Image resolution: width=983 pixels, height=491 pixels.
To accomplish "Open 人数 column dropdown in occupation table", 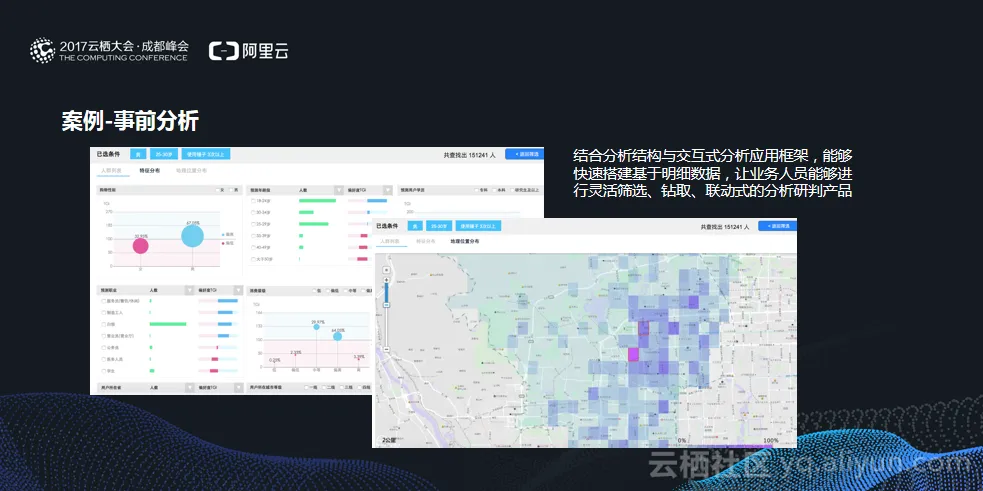I will coord(189,290).
